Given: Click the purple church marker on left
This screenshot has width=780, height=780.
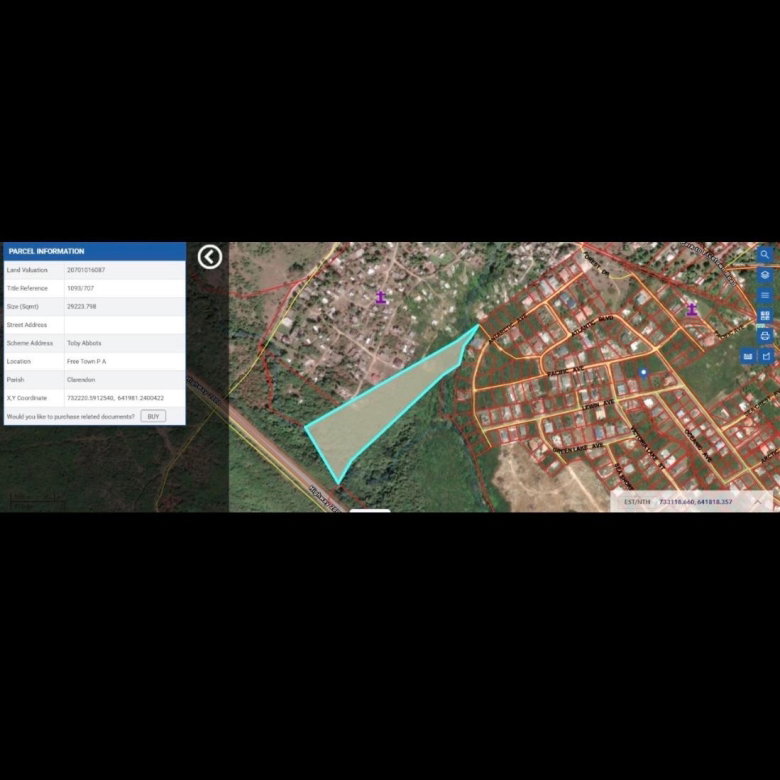Looking at the screenshot, I should (381, 298).
